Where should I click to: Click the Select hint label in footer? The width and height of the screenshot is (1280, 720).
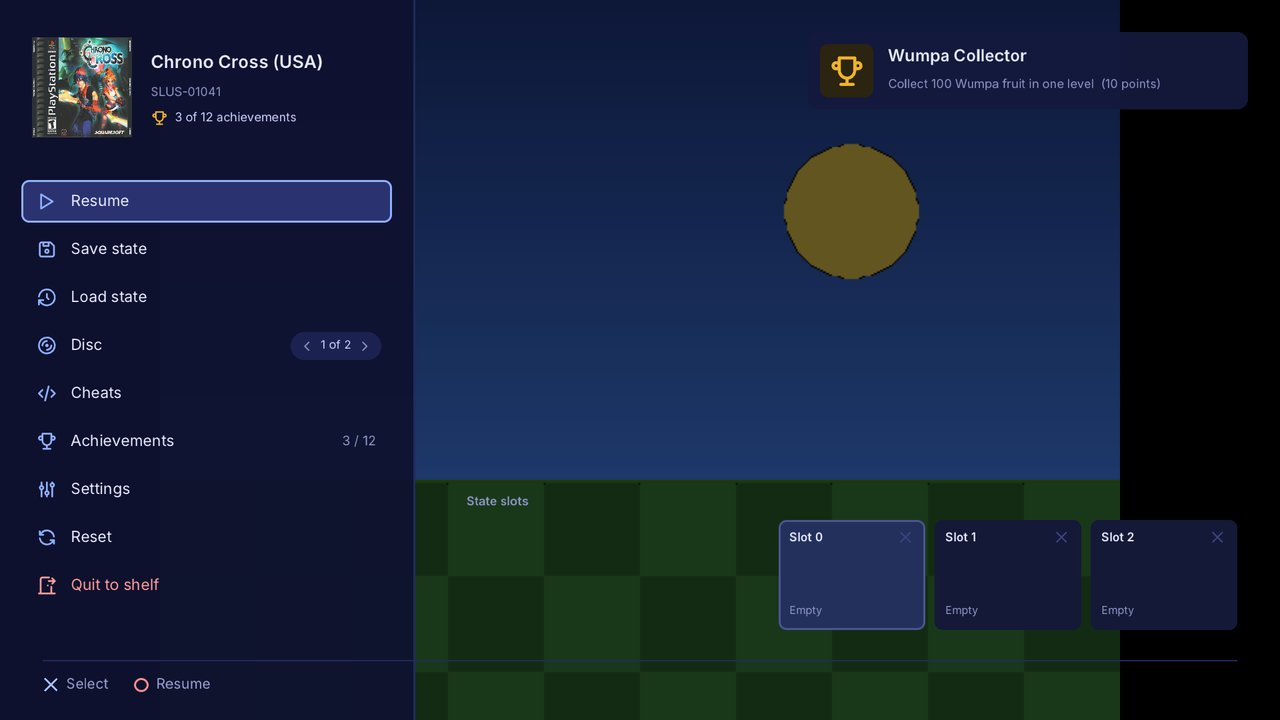(x=87, y=684)
